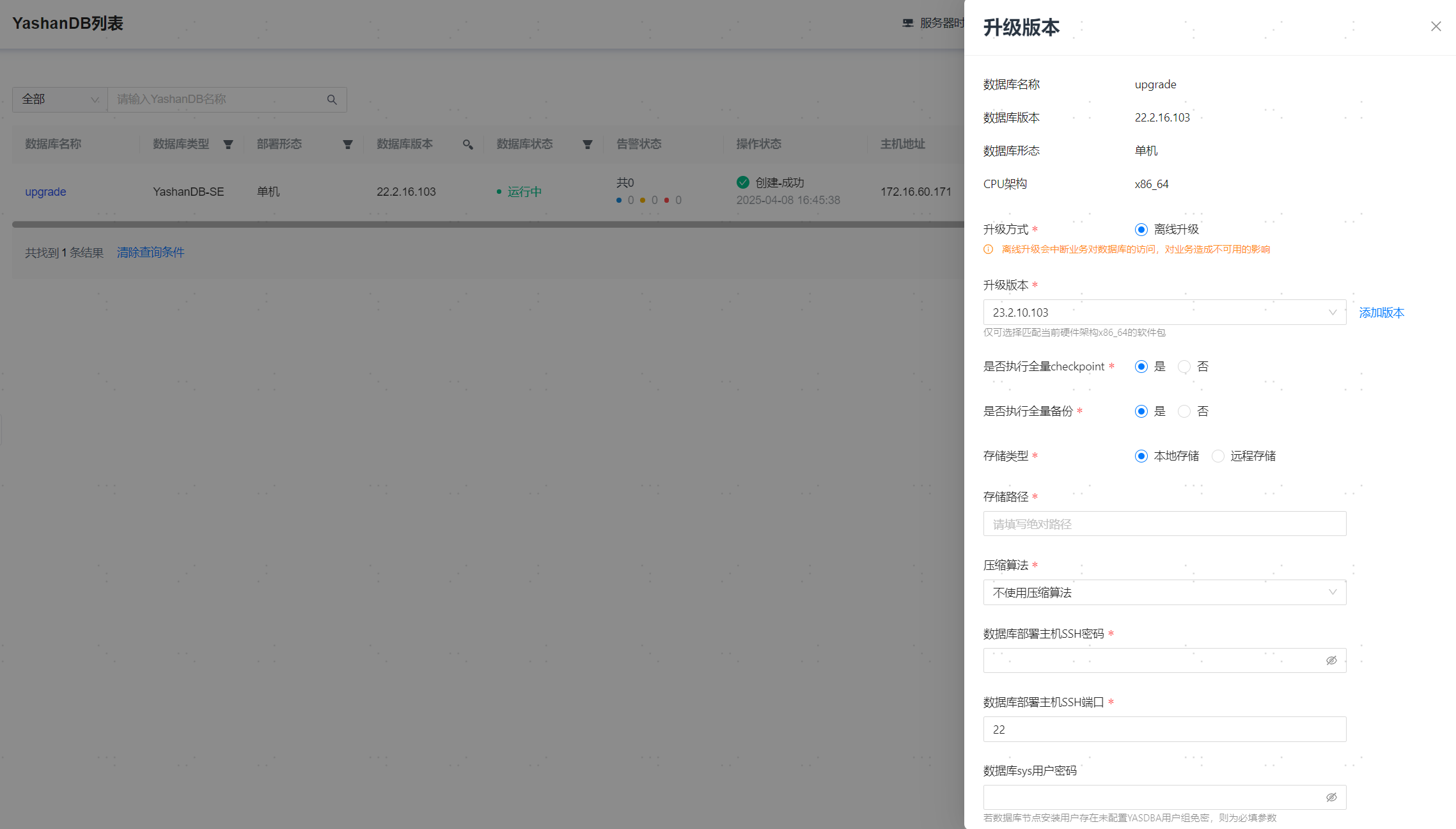Select the offline upgrade radio option
The image size is (1456, 829).
tap(1141, 230)
